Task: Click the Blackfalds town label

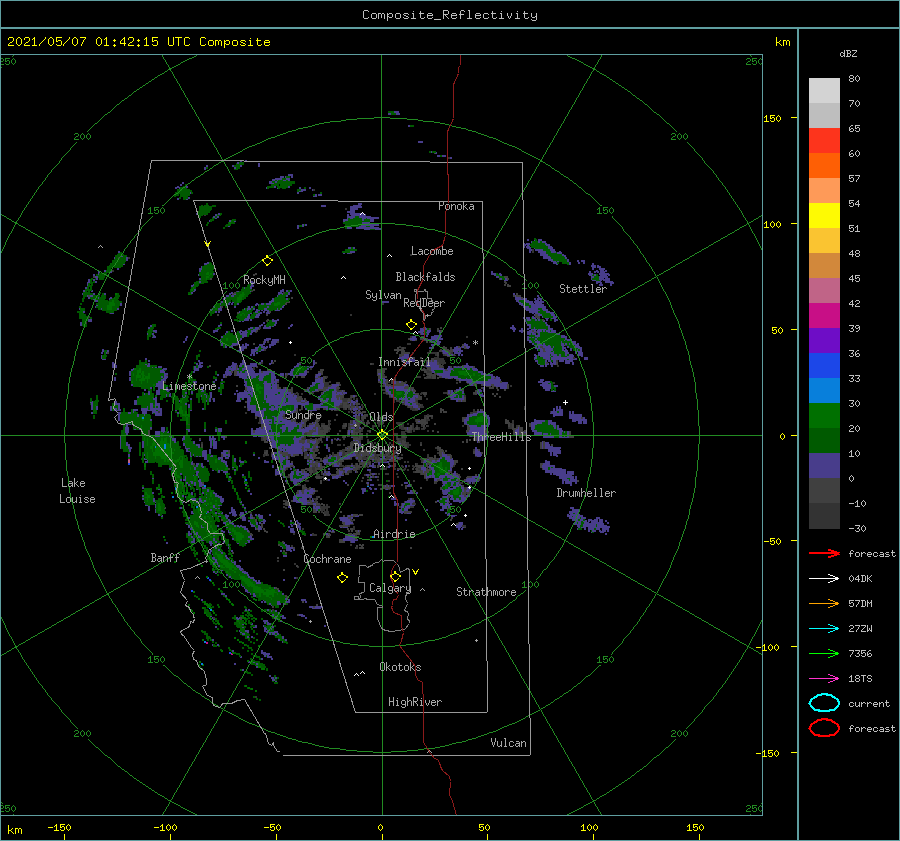Action: pos(425,277)
